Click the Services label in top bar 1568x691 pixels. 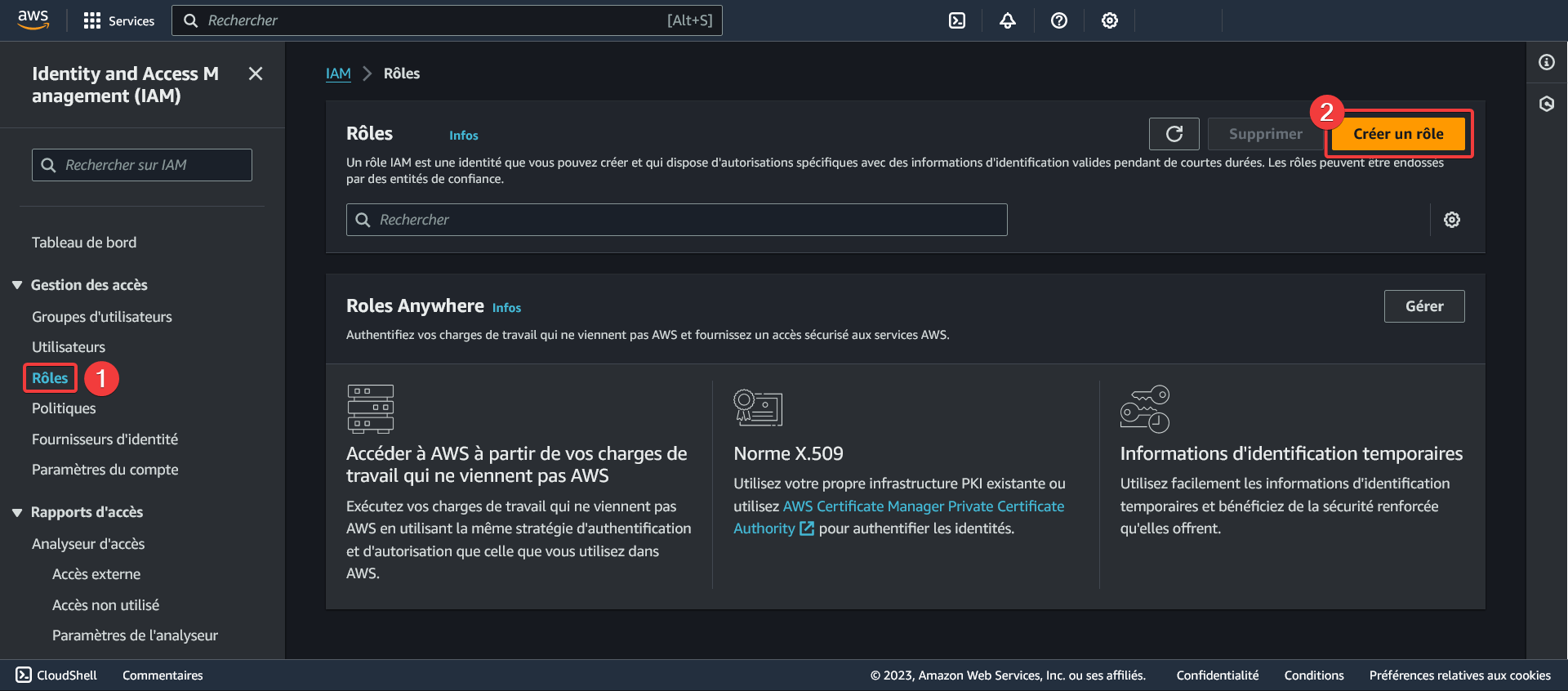tap(131, 21)
